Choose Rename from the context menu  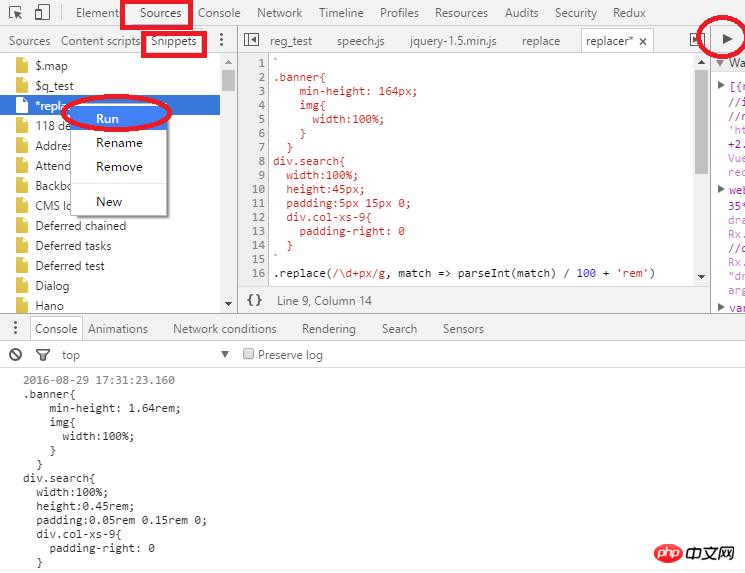click(119, 143)
